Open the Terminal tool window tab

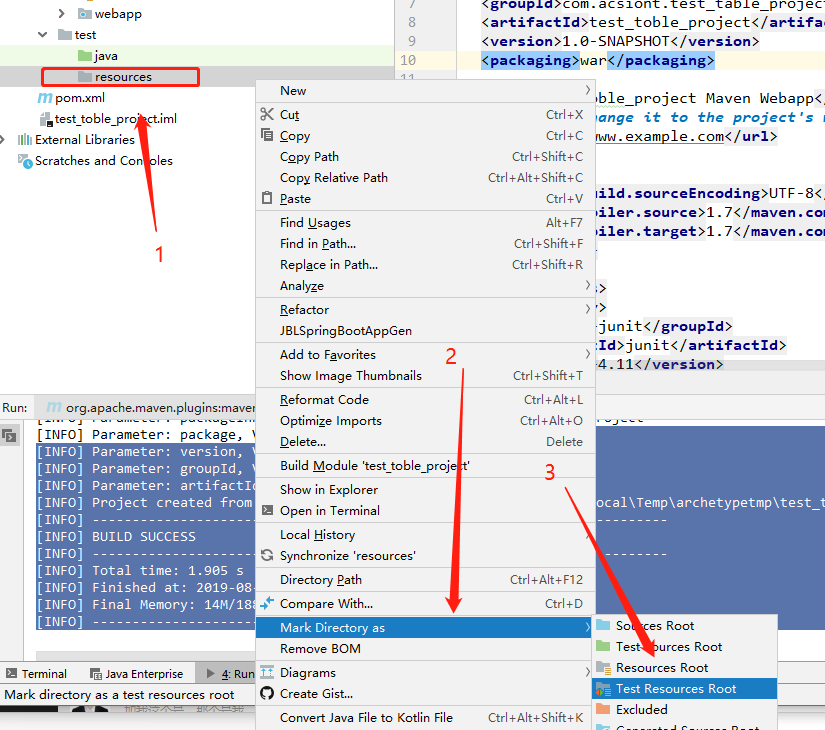[36, 674]
